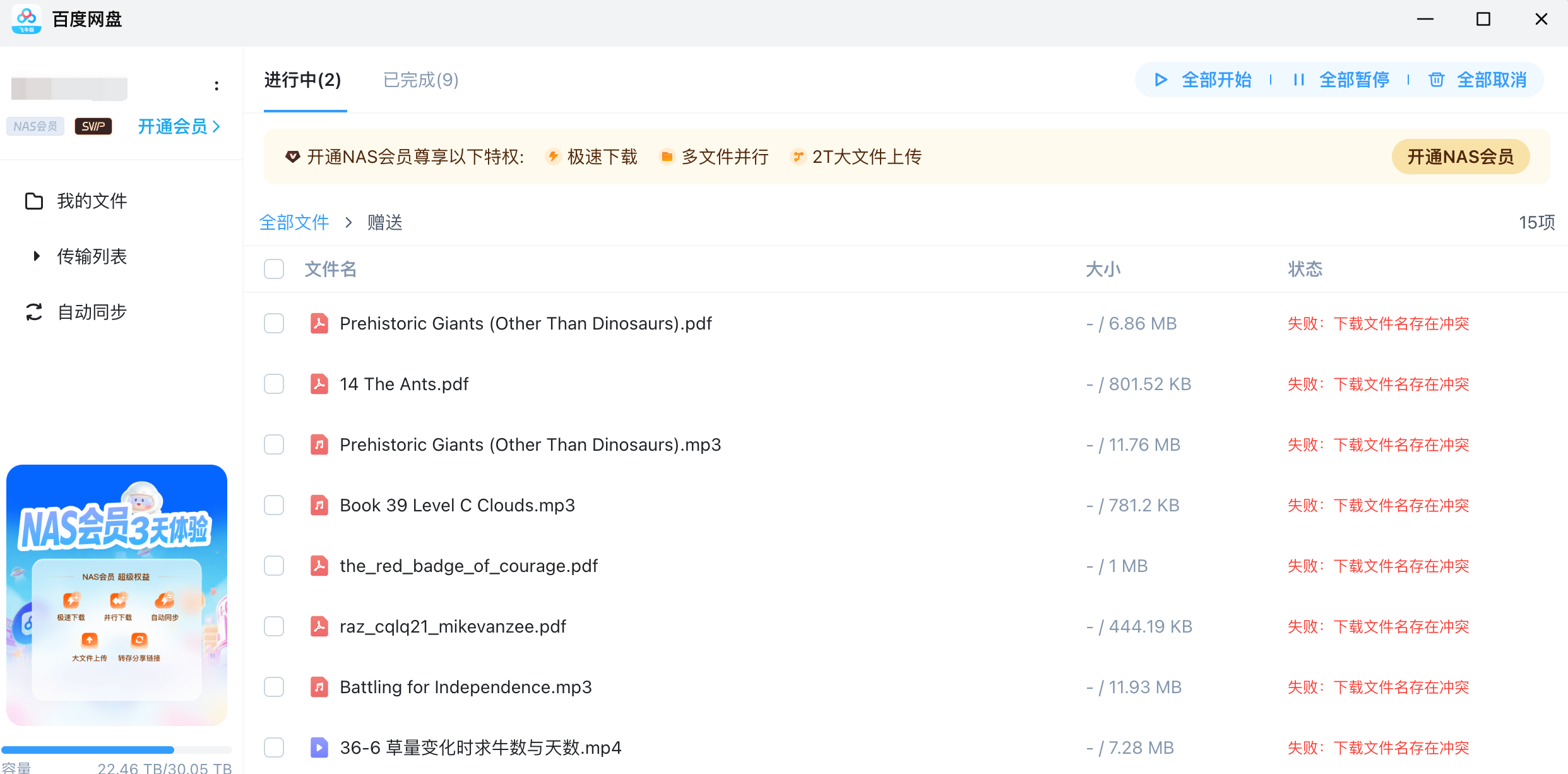Check the box for the_red_badge_of_courage.pdf
The height and width of the screenshot is (774, 1568).
pyautogui.click(x=274, y=566)
